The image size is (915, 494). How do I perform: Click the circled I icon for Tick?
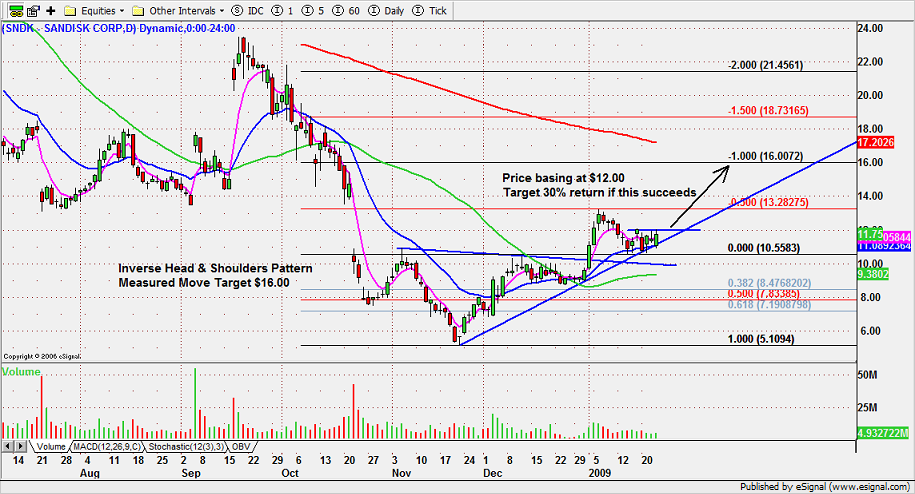tap(418, 10)
